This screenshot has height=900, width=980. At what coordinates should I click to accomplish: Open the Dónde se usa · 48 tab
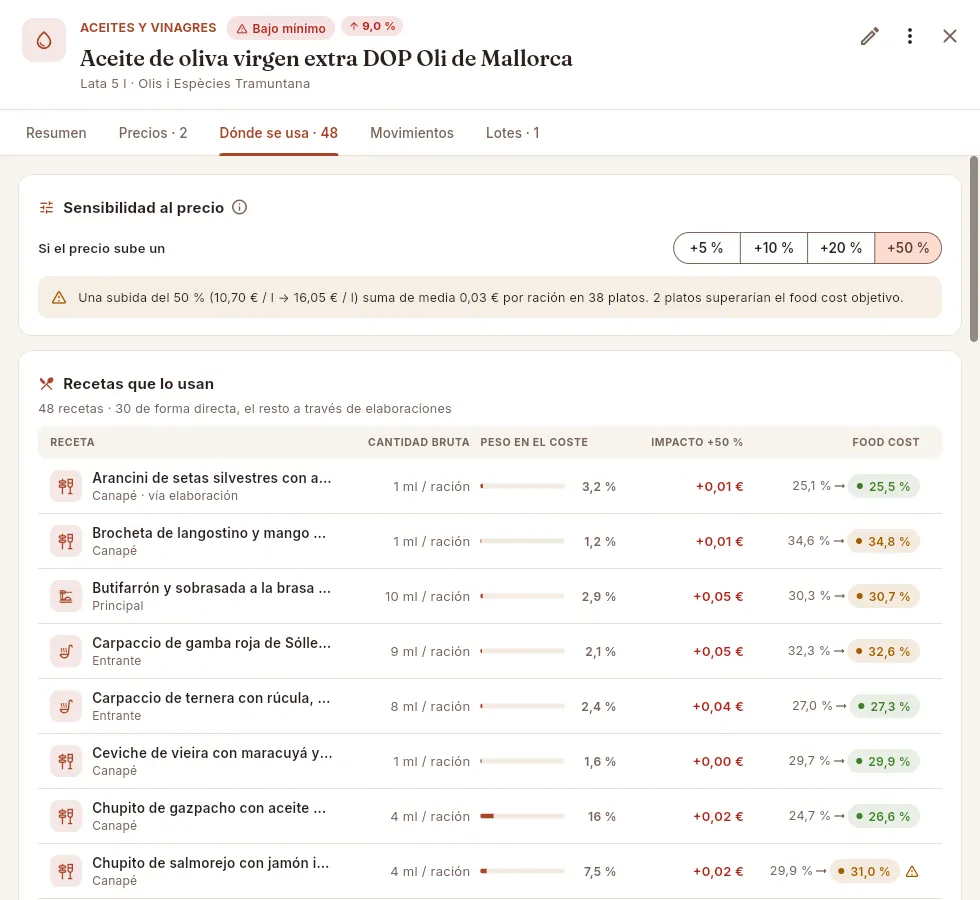279,133
